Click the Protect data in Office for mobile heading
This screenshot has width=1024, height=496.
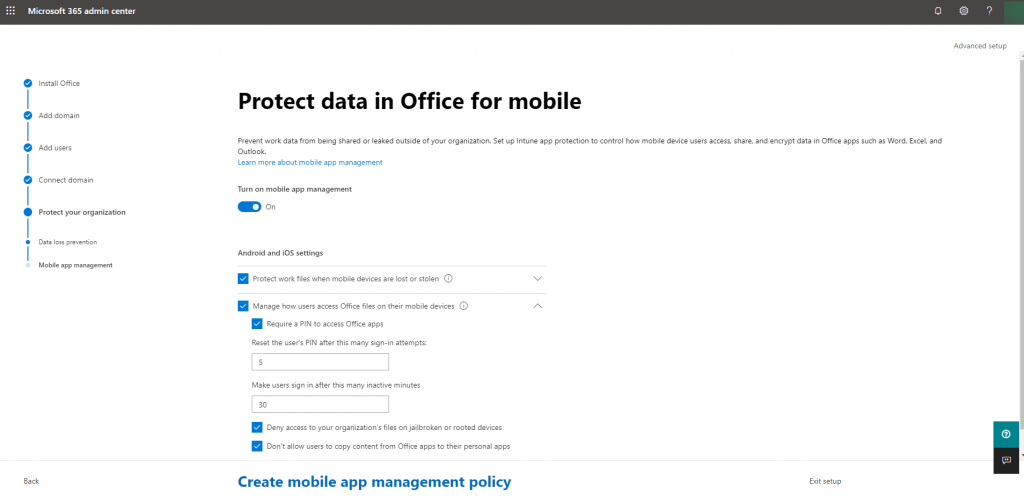pos(409,102)
